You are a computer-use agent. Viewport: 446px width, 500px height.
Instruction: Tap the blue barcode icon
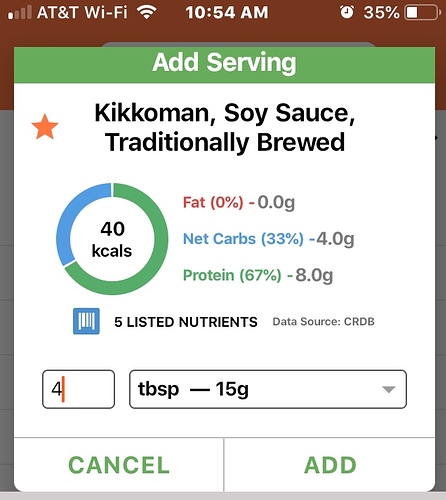click(x=86, y=321)
